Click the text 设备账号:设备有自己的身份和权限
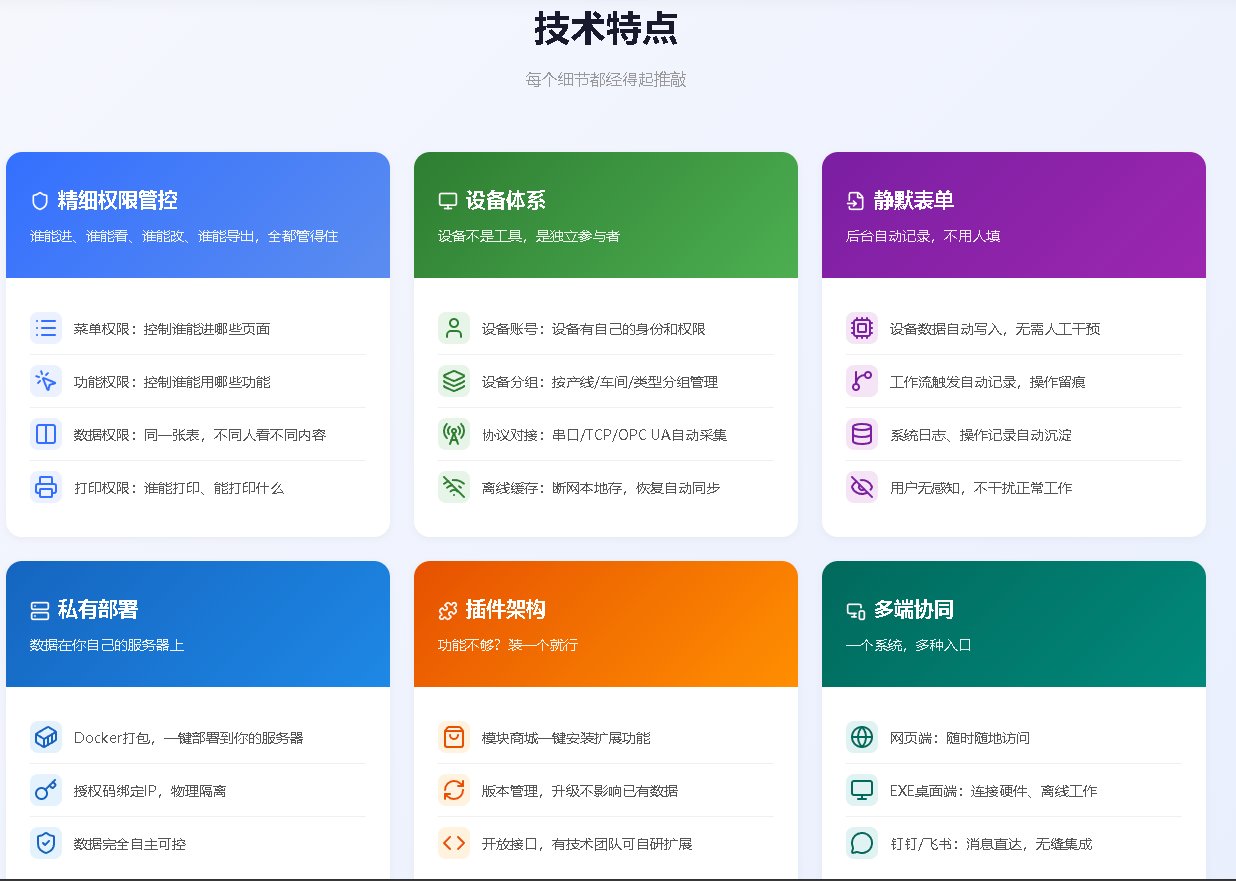The height and width of the screenshot is (881, 1236). coord(594,329)
